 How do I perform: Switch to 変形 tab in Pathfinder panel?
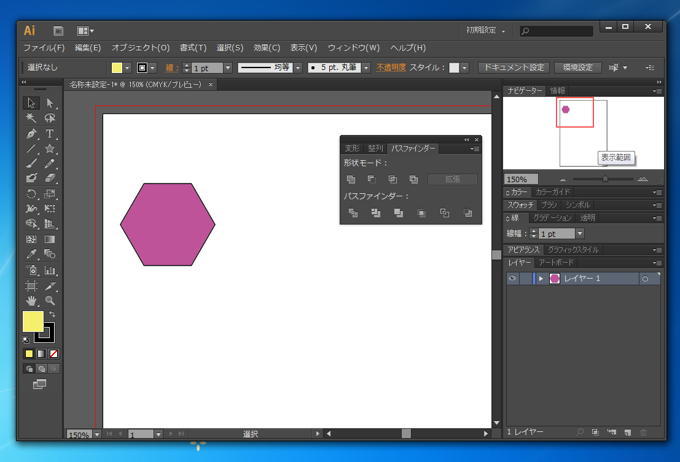pyautogui.click(x=352, y=148)
